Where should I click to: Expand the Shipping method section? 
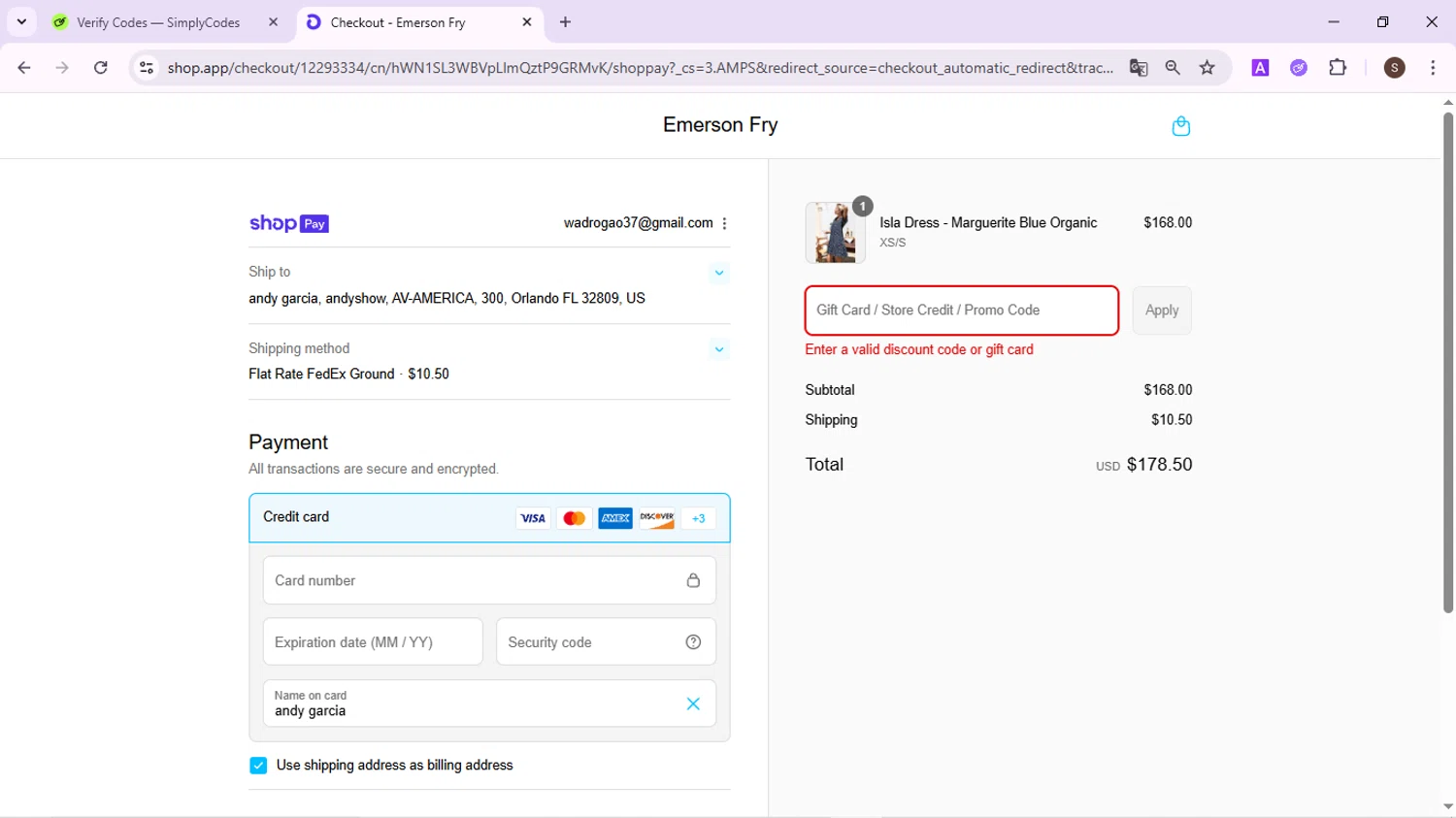(719, 349)
